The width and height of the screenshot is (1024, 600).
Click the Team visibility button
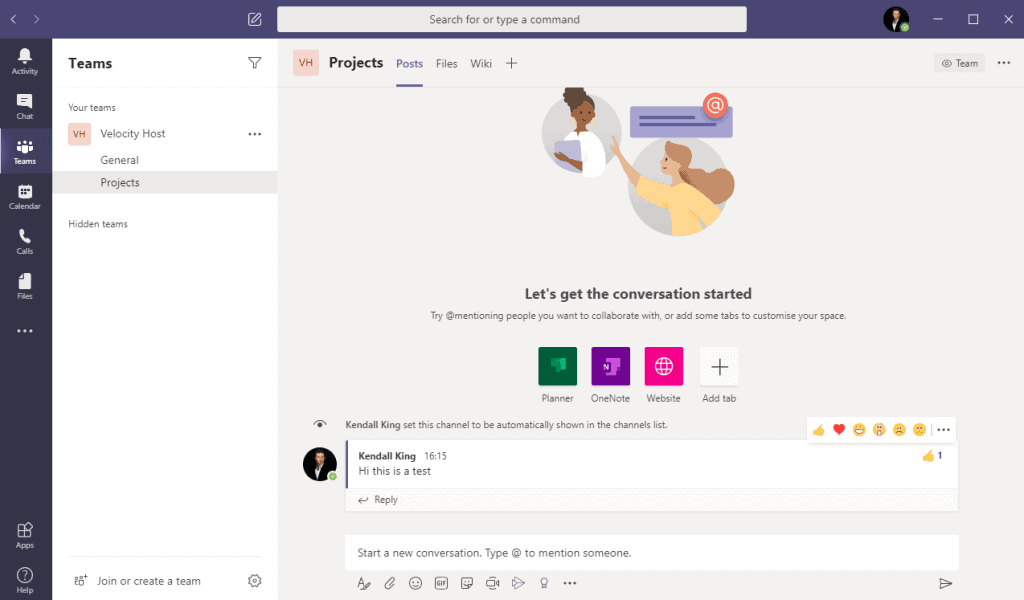tap(959, 63)
